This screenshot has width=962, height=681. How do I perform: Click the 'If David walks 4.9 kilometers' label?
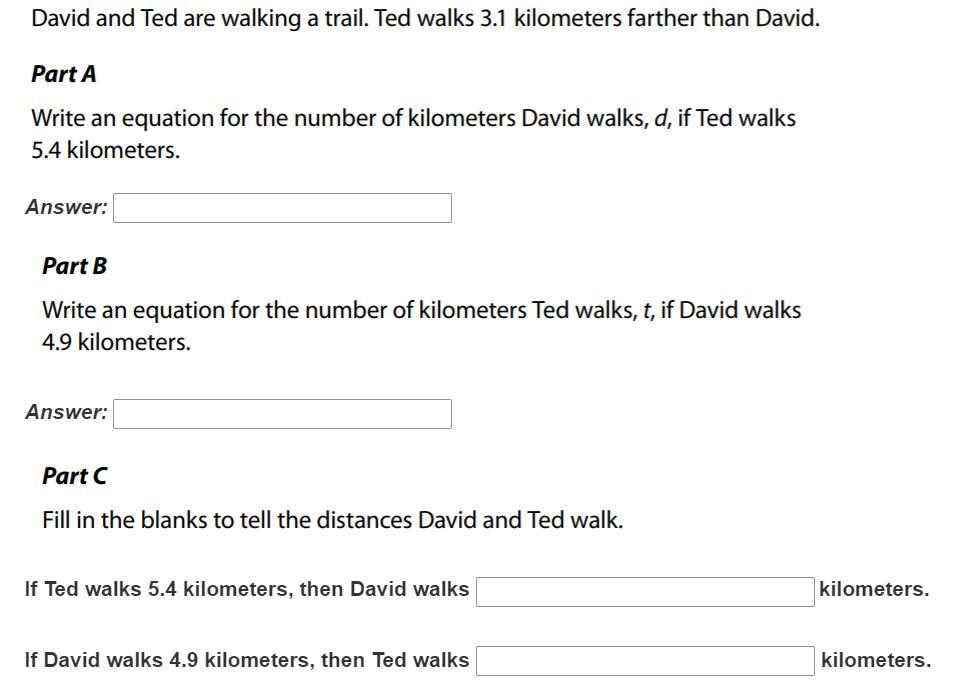pyautogui.click(x=247, y=660)
